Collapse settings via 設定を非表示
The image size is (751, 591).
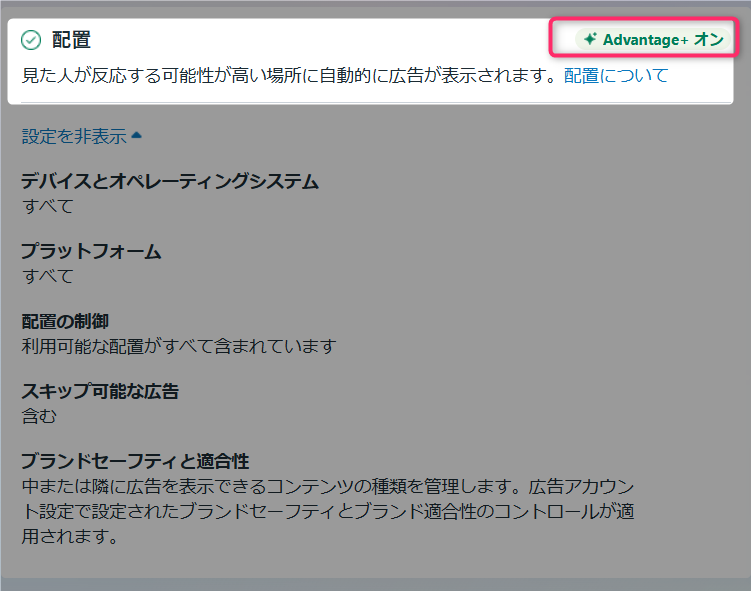tap(74, 136)
